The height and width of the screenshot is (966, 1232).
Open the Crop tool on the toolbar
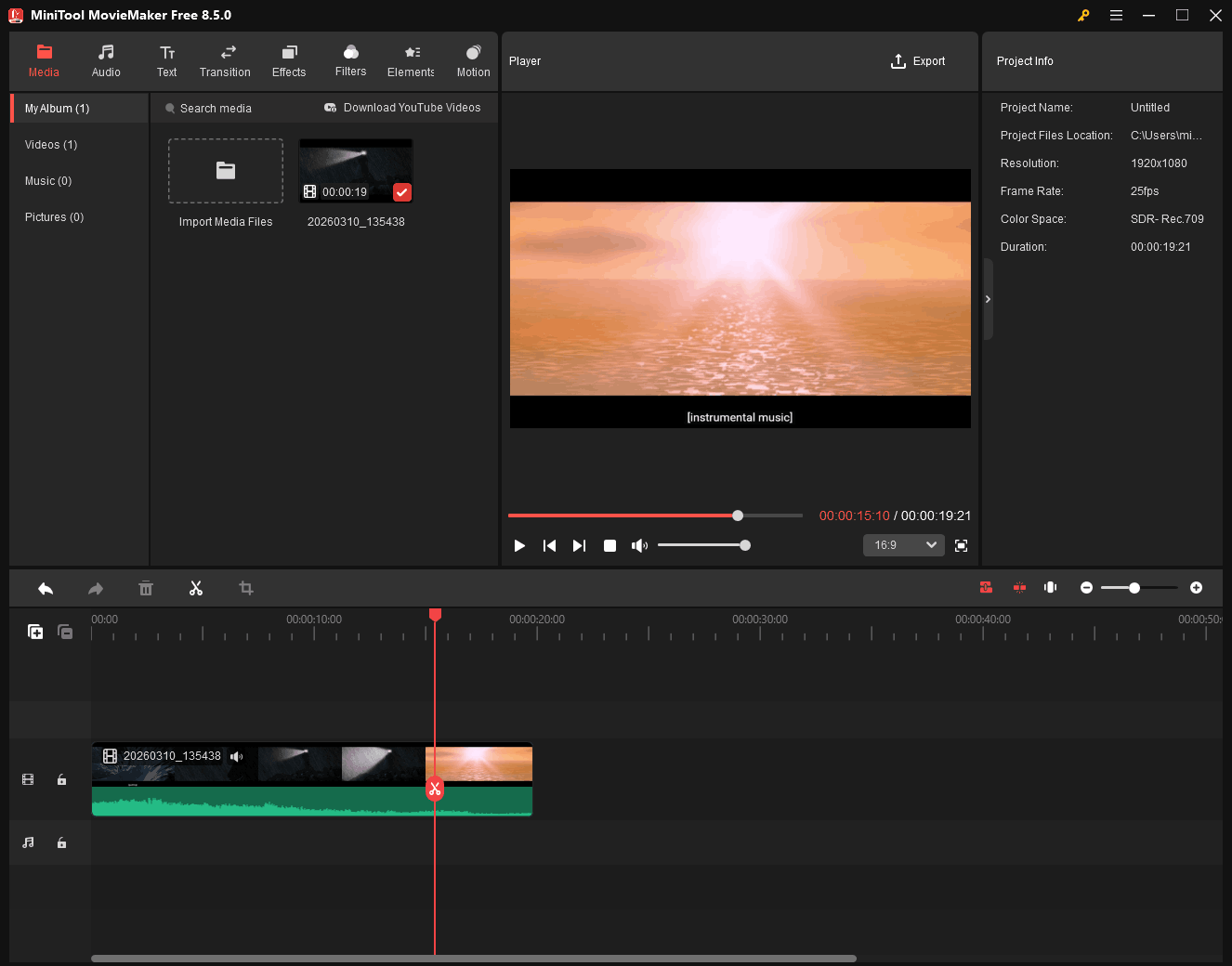246,588
